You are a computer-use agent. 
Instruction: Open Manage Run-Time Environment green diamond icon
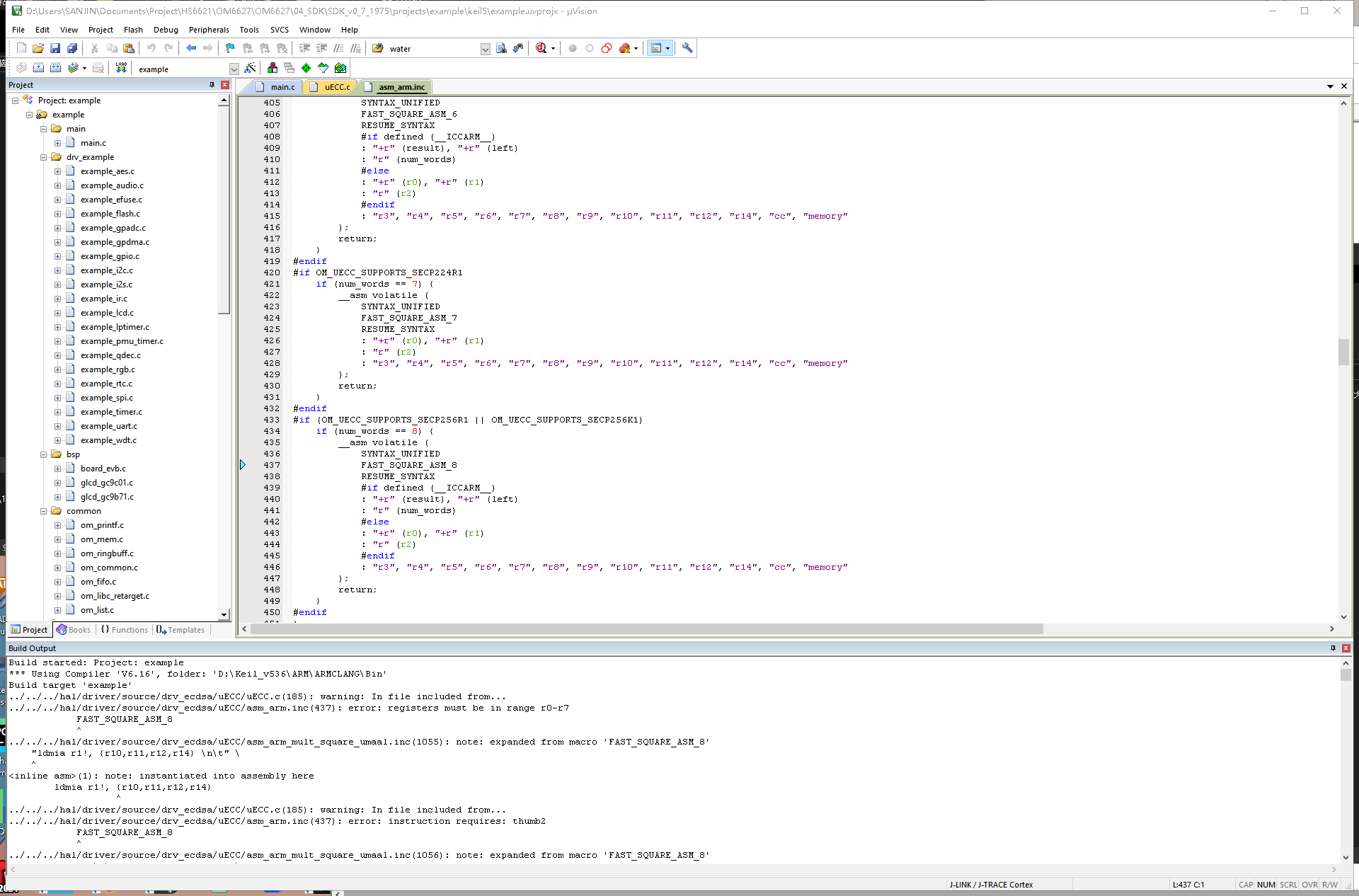coord(306,68)
